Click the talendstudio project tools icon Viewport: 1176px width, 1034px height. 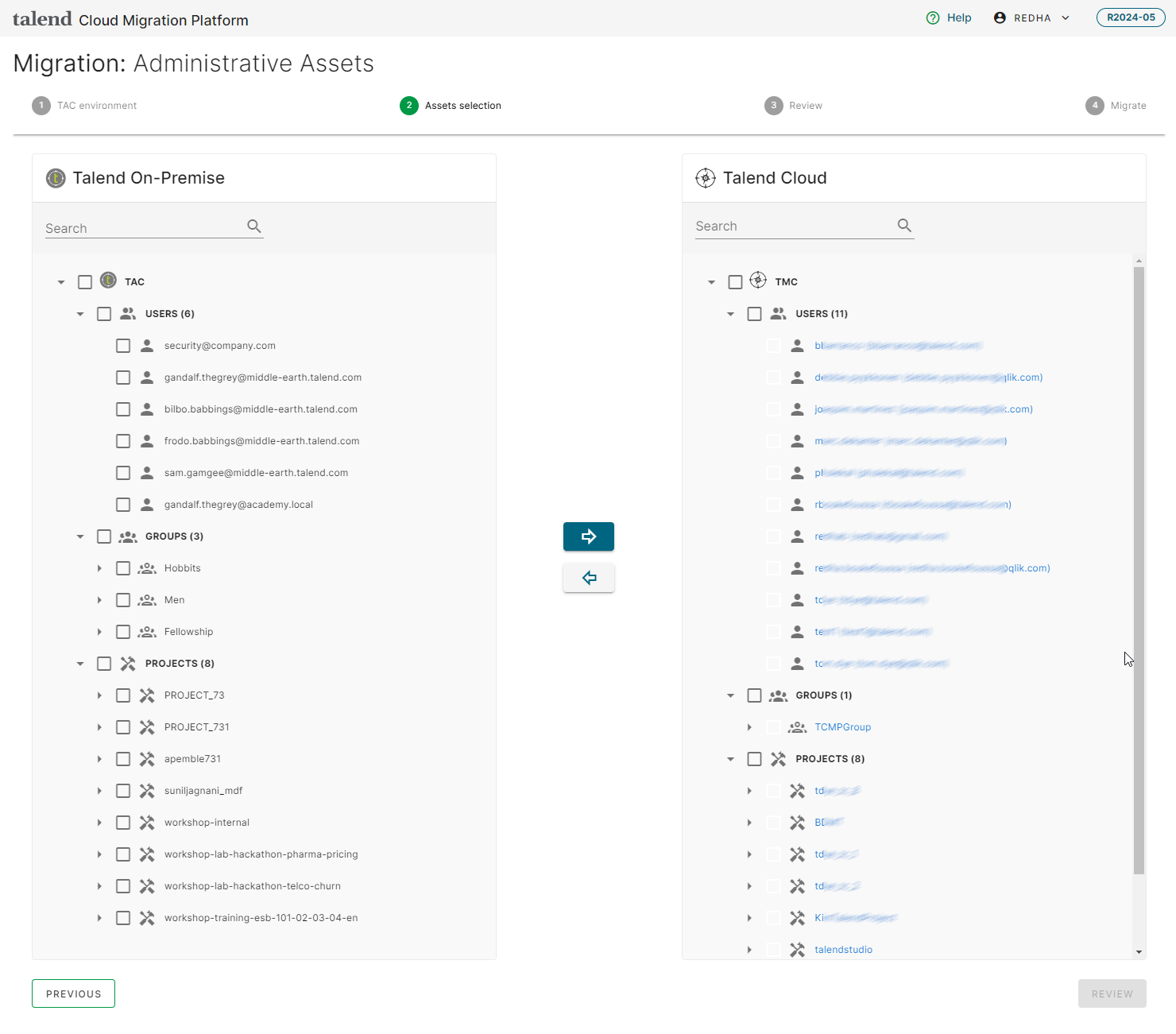797,950
